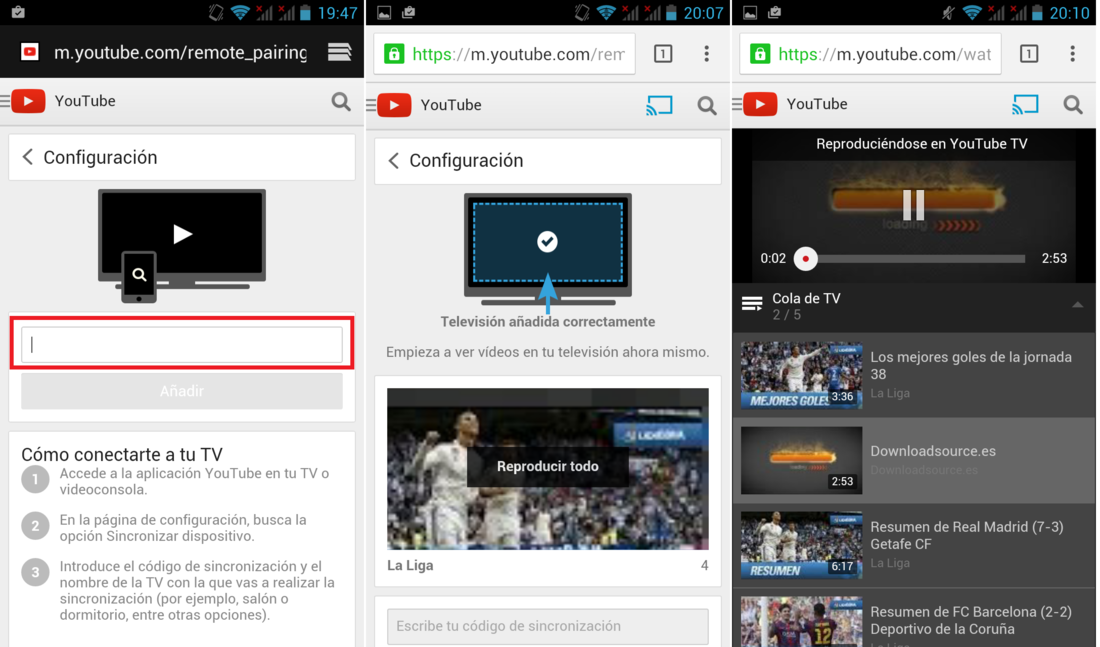Open the hamburger menu on right YouTube header
Screen dimensions: 1100x647
[x=737, y=105]
